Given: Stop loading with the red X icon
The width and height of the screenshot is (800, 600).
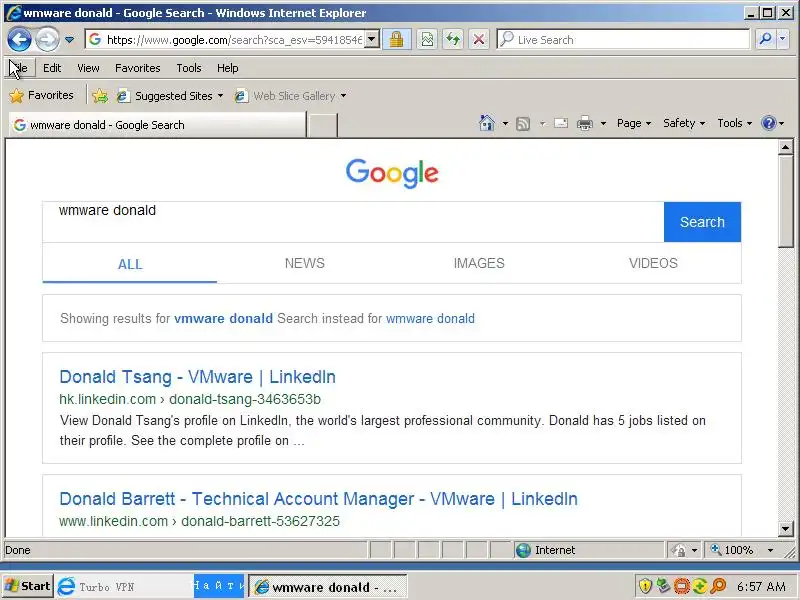Looking at the screenshot, I should pos(479,39).
